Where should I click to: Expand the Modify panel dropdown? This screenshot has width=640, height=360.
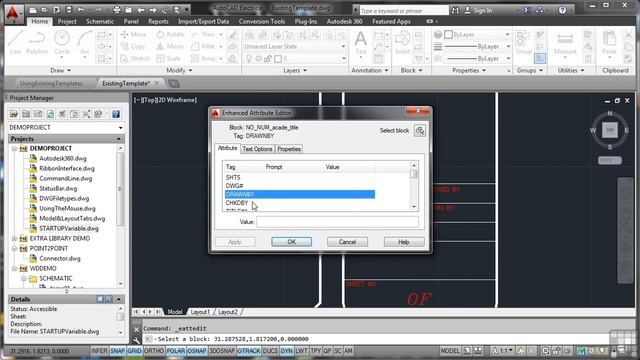179,71
